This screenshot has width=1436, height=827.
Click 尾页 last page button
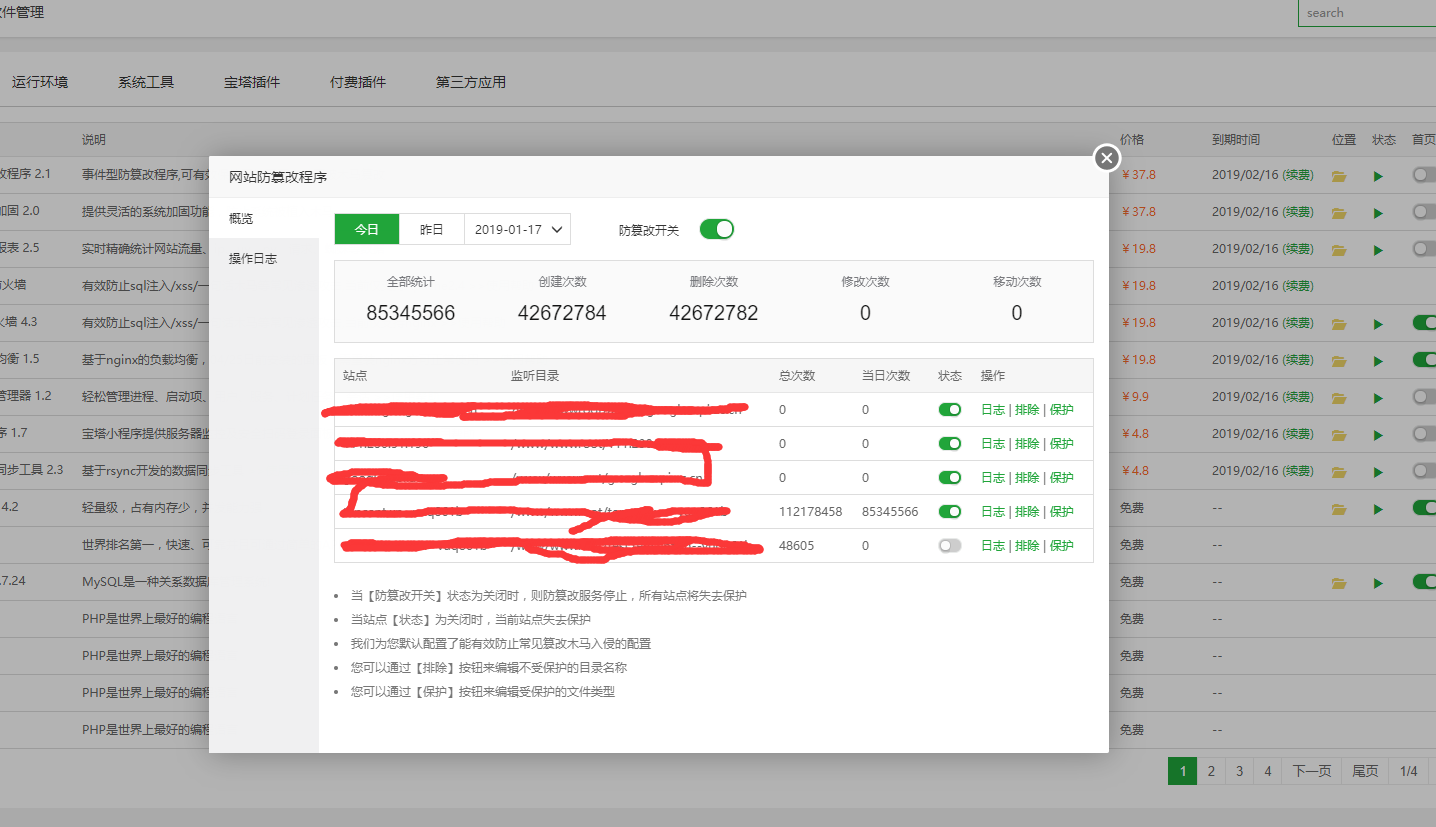(x=1365, y=771)
